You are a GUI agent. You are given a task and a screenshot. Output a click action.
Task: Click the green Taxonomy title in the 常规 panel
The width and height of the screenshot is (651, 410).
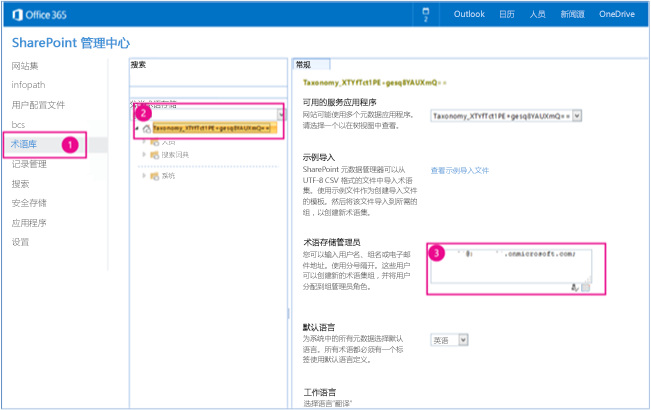click(374, 83)
